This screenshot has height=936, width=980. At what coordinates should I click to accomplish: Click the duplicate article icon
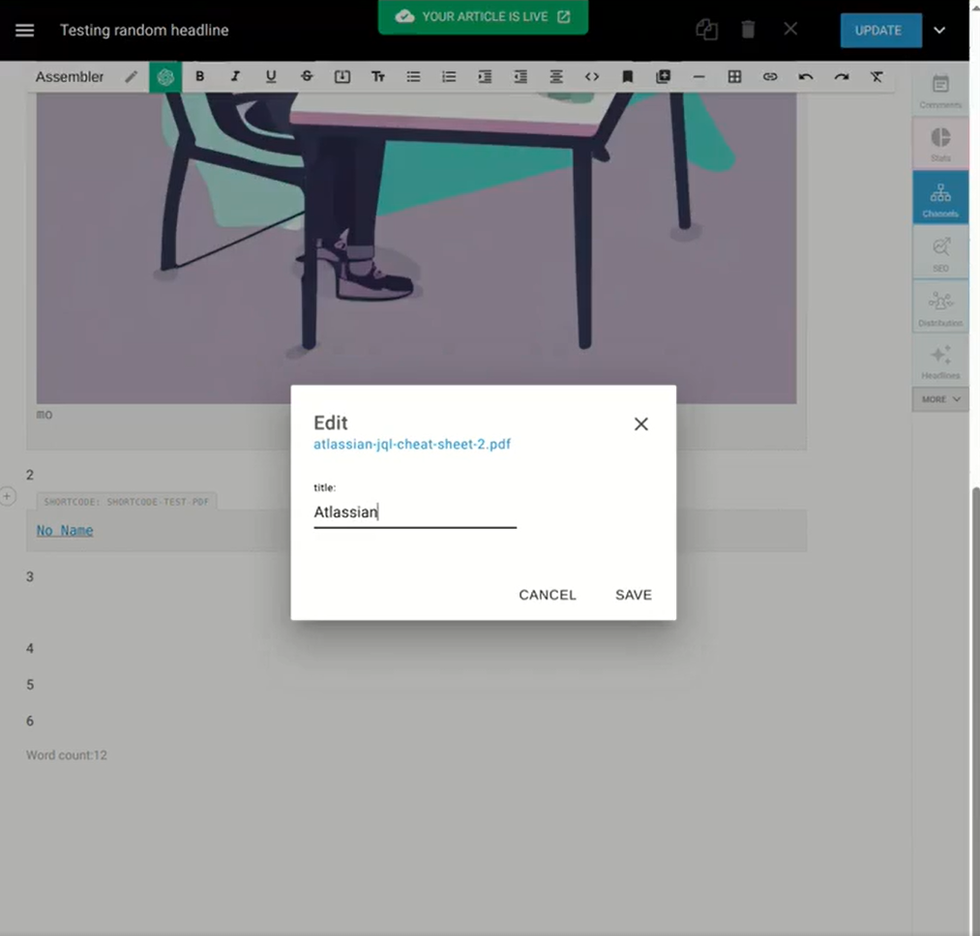pos(707,30)
